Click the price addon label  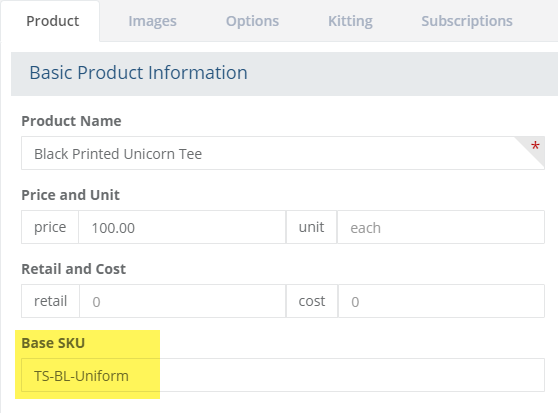(50, 227)
